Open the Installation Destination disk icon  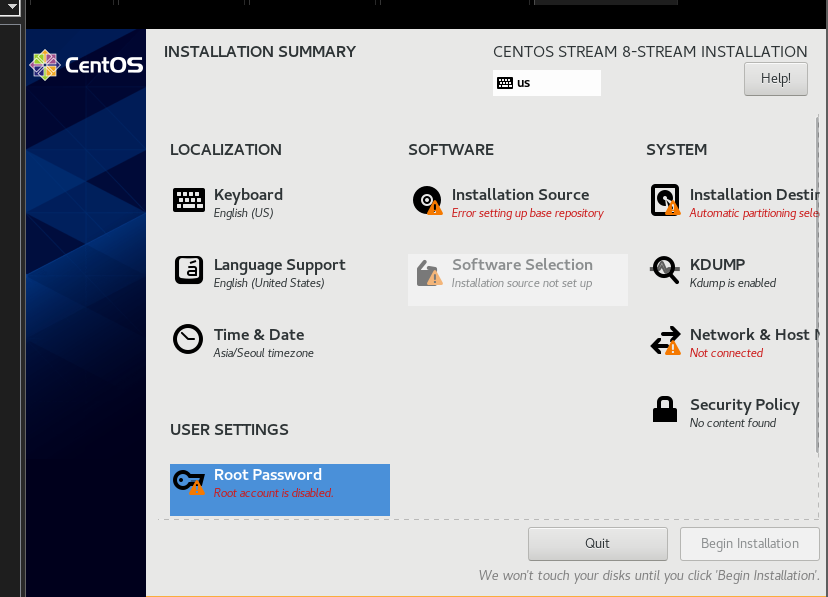(665, 200)
